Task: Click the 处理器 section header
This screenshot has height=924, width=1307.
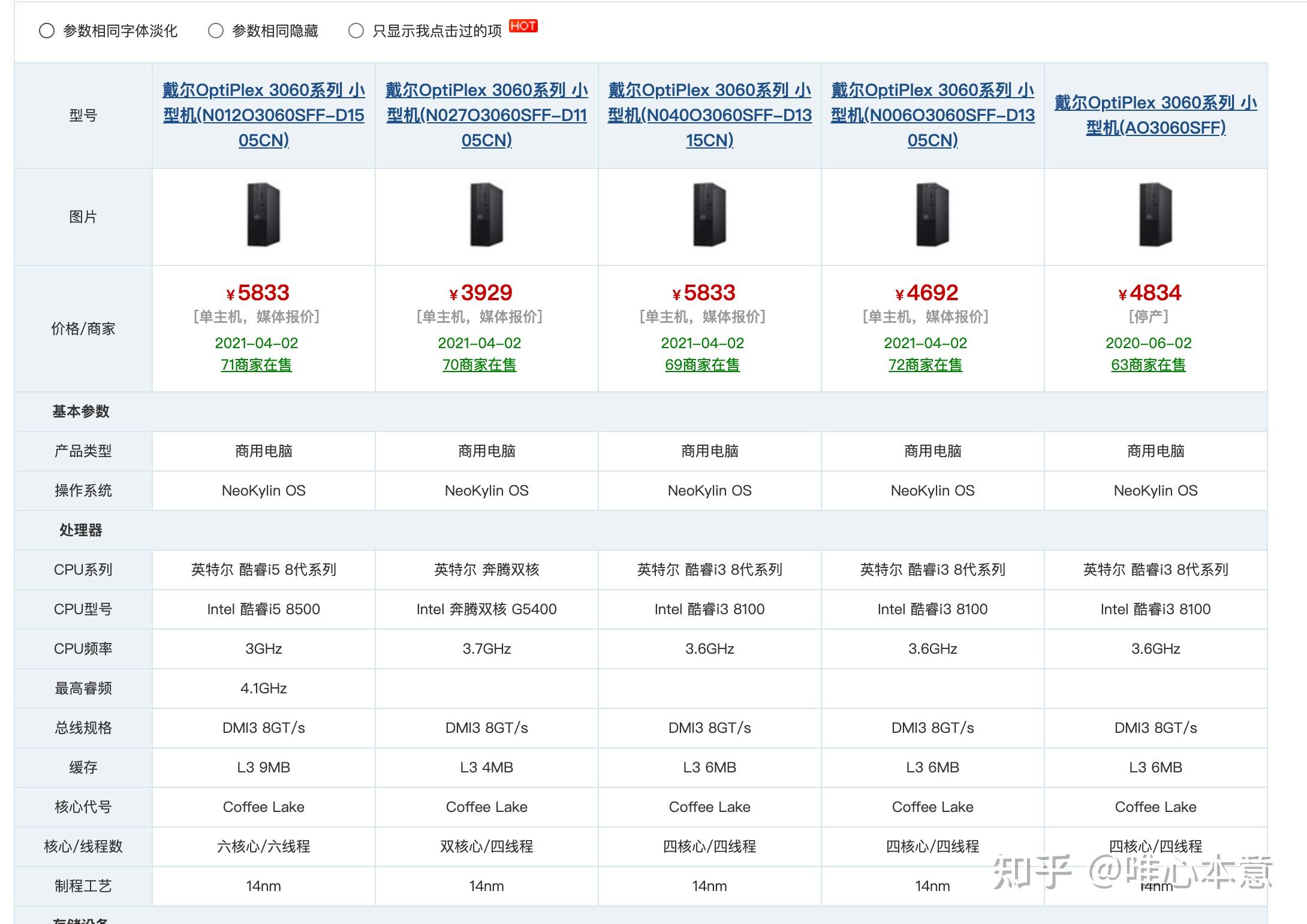Action: pos(81,530)
